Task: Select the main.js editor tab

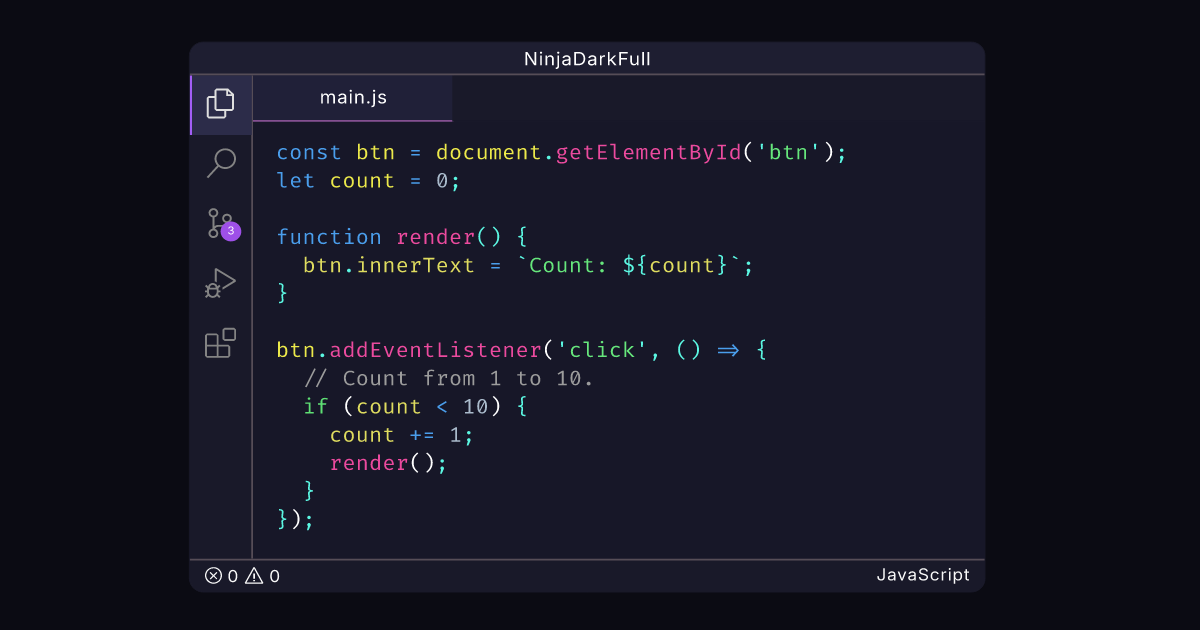Action: [353, 98]
